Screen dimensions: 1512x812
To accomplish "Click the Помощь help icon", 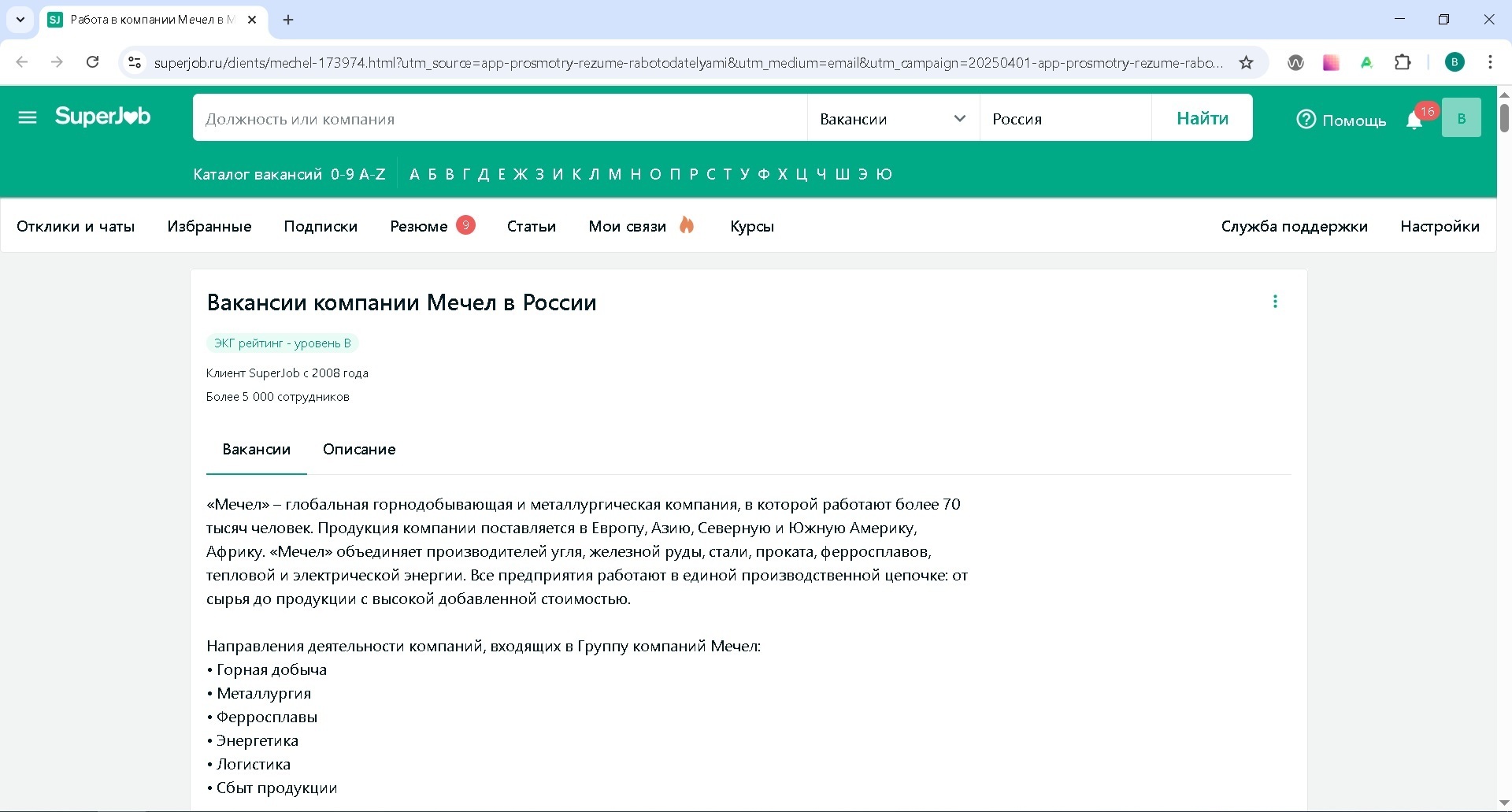I will (x=1306, y=120).
